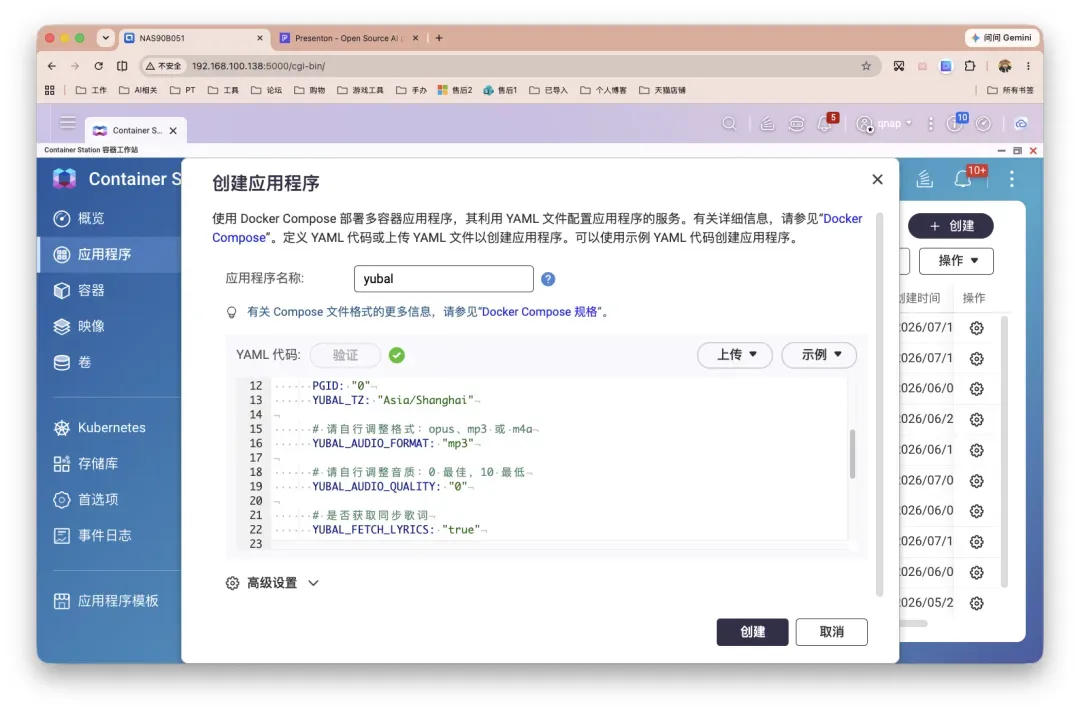This screenshot has height=712, width=1080.
Task: Click the browser address bar
Action: [x=510, y=66]
